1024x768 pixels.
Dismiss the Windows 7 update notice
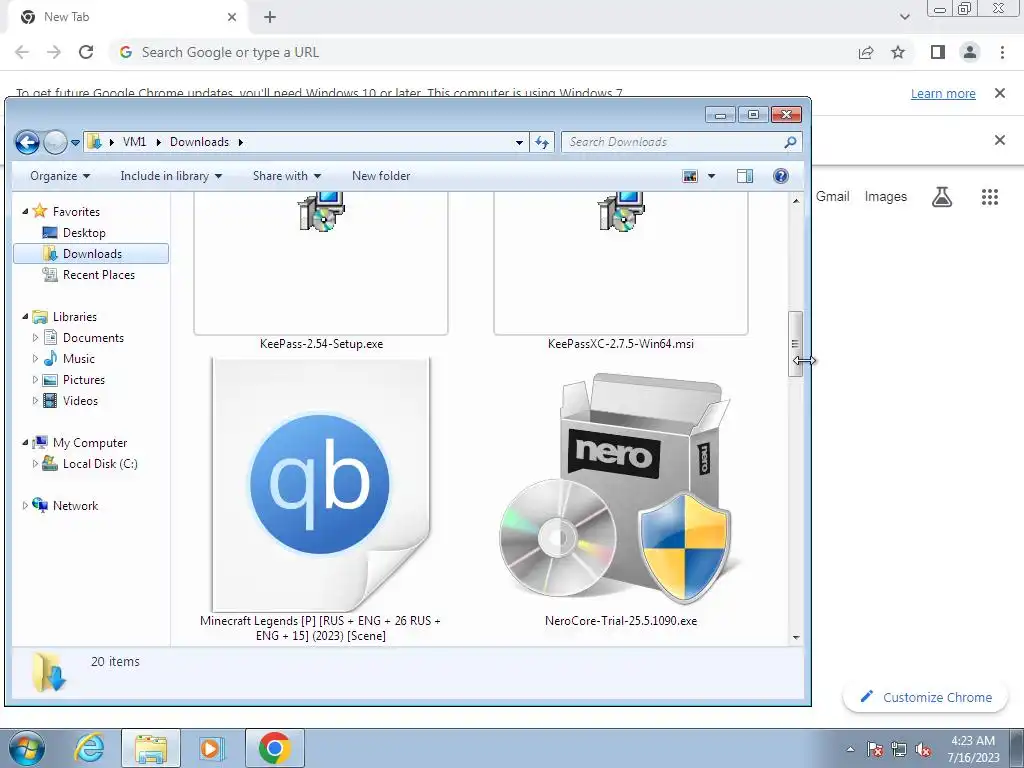[x=999, y=93]
